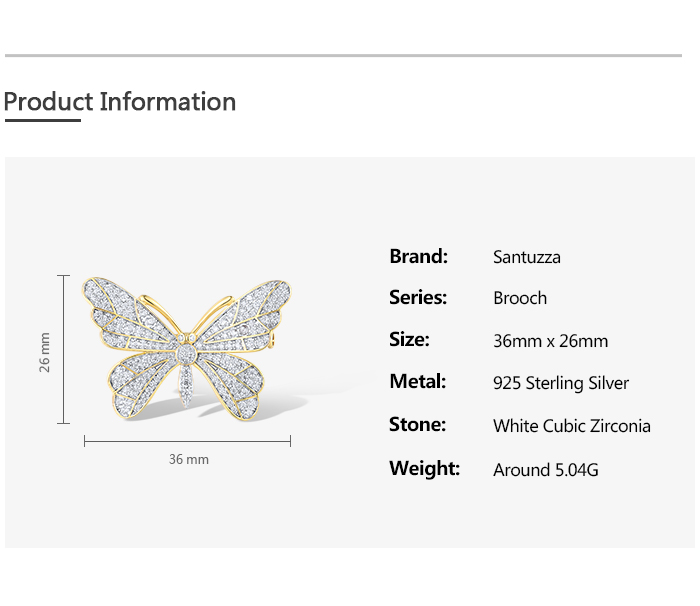Click the Brooch series value
The image size is (700, 606).
coord(519,298)
